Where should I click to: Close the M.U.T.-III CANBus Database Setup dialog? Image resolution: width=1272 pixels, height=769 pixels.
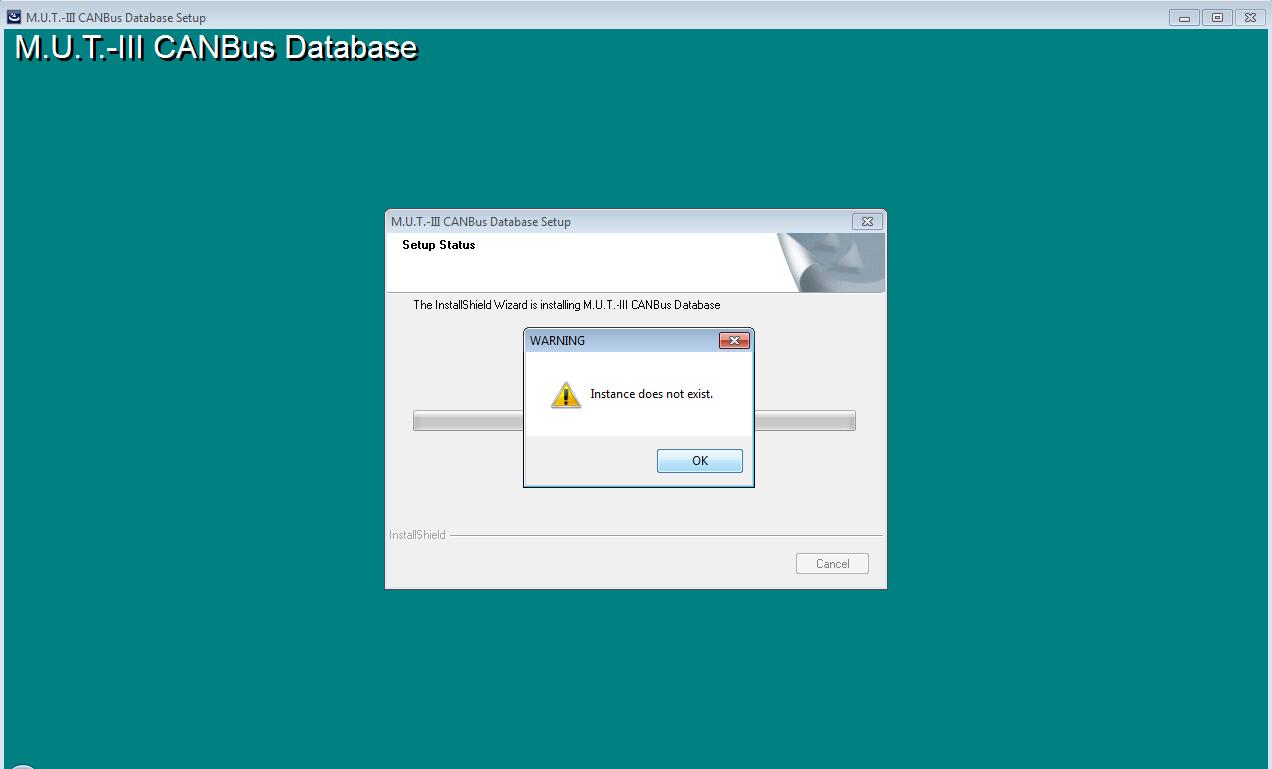[867, 222]
